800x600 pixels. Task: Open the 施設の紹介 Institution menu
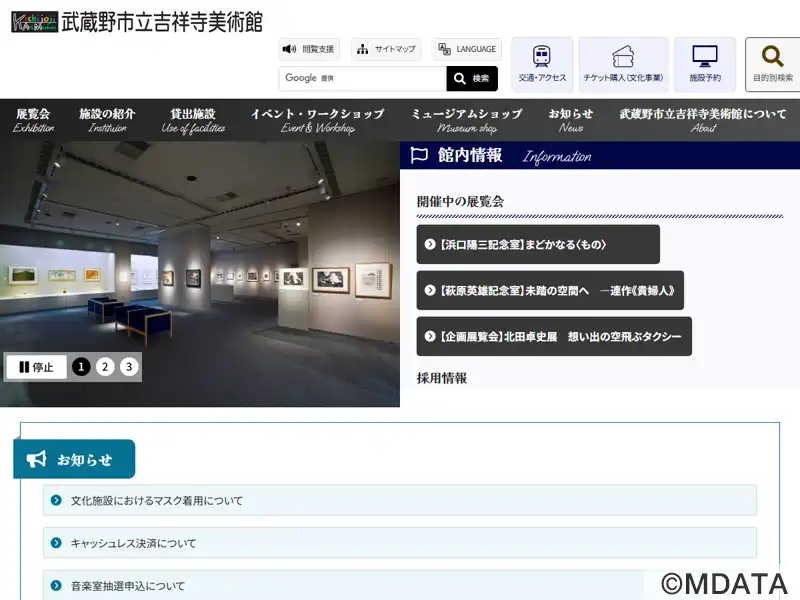(107, 120)
